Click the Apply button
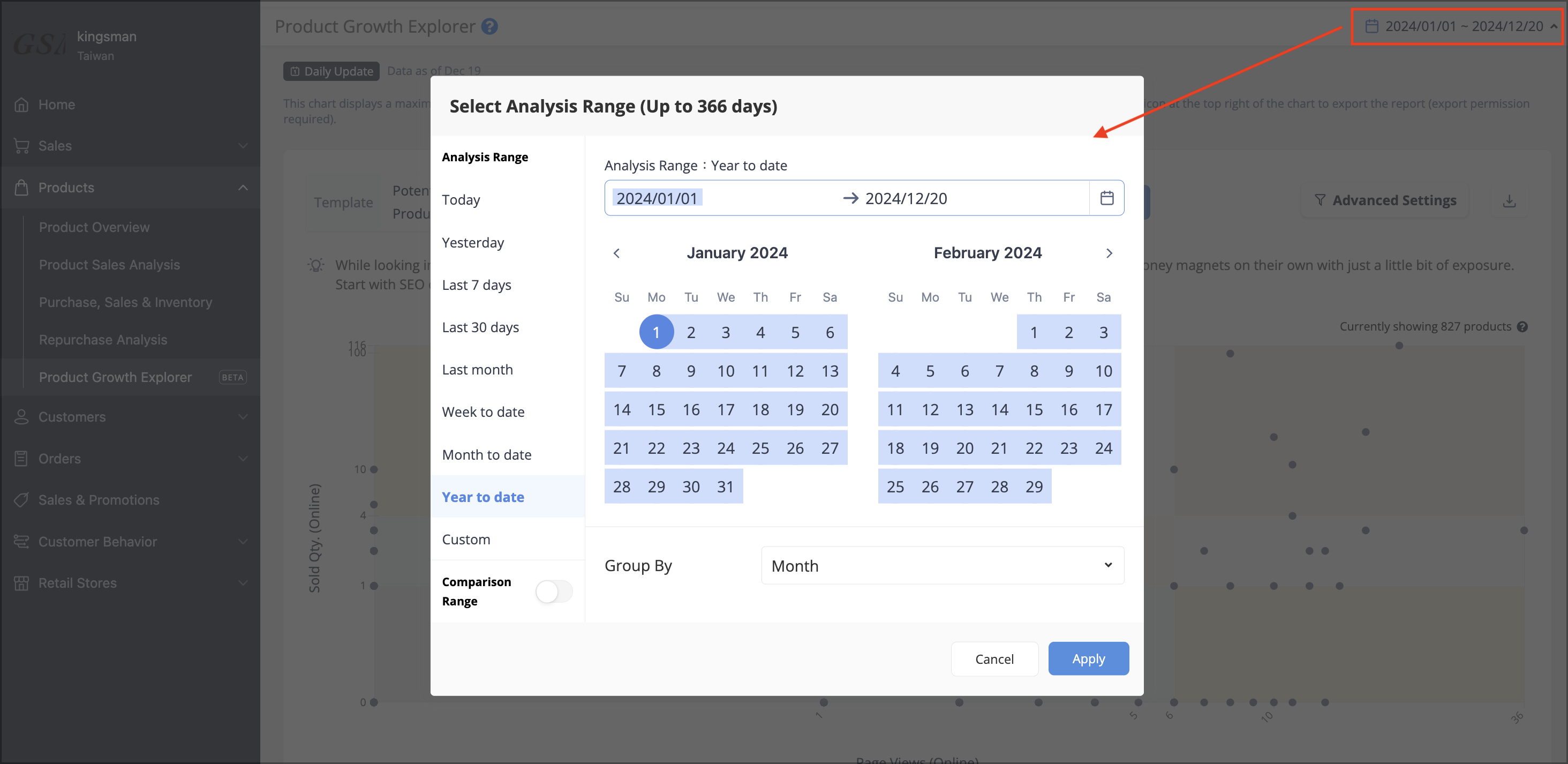This screenshot has height=764, width=1568. click(1088, 658)
